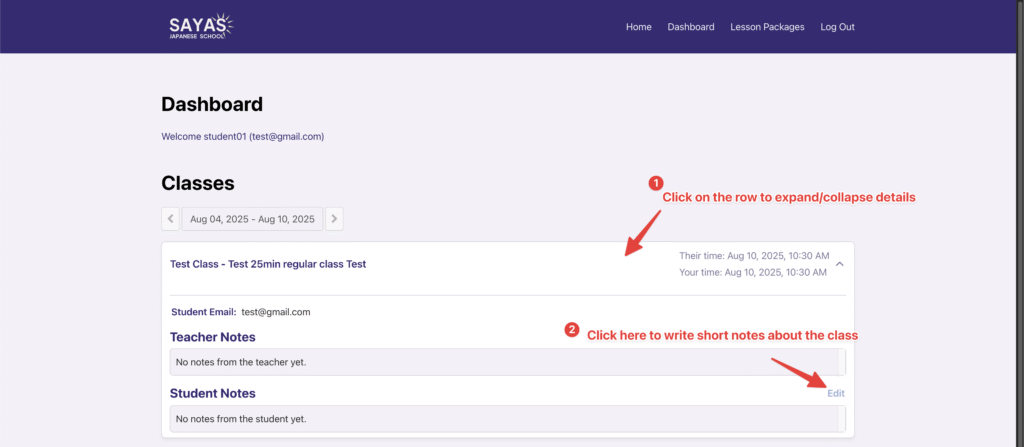Open the Dashboard navigation link
Screen dimensions: 1024x447
coord(691,27)
